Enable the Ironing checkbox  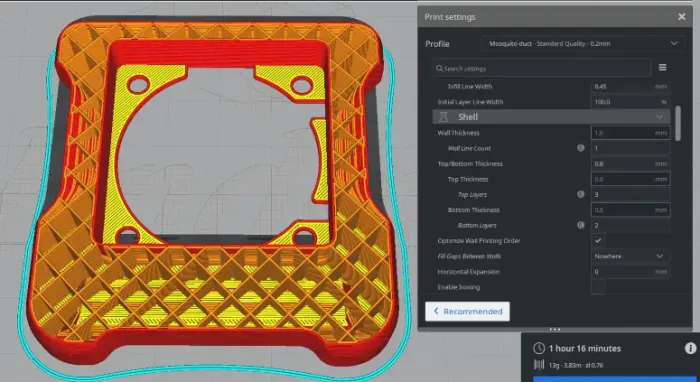click(598, 287)
